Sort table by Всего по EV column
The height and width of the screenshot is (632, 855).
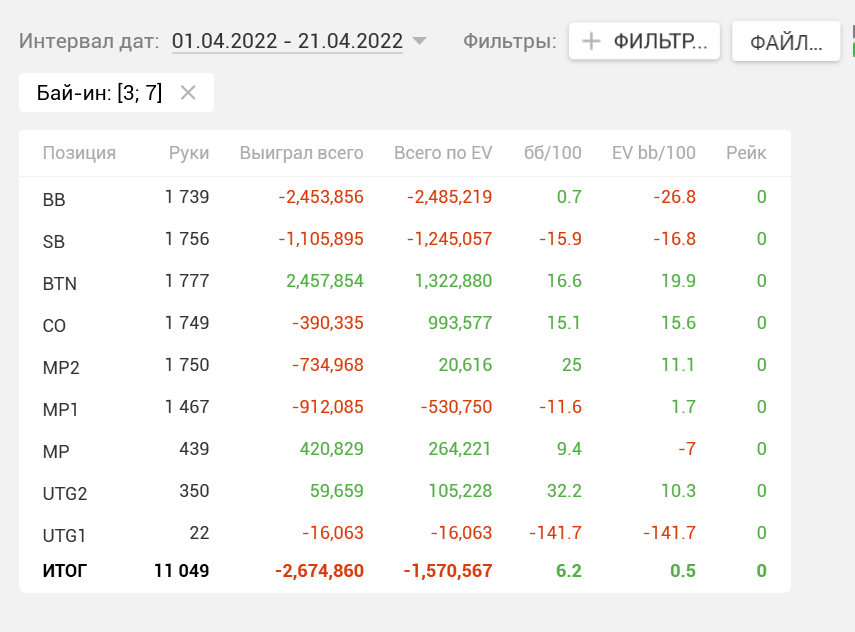(443, 153)
